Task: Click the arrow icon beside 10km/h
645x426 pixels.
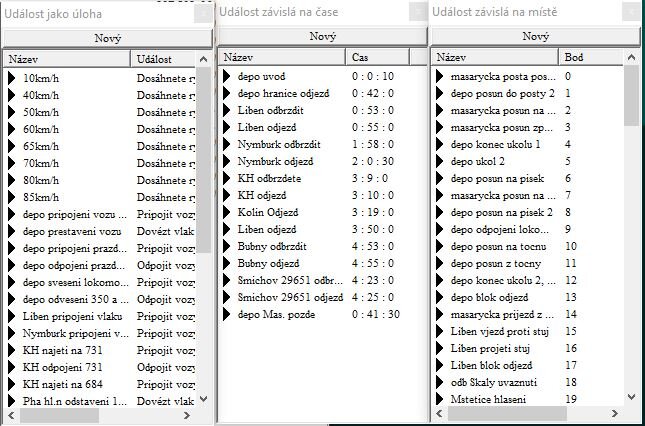Action: 12,77
